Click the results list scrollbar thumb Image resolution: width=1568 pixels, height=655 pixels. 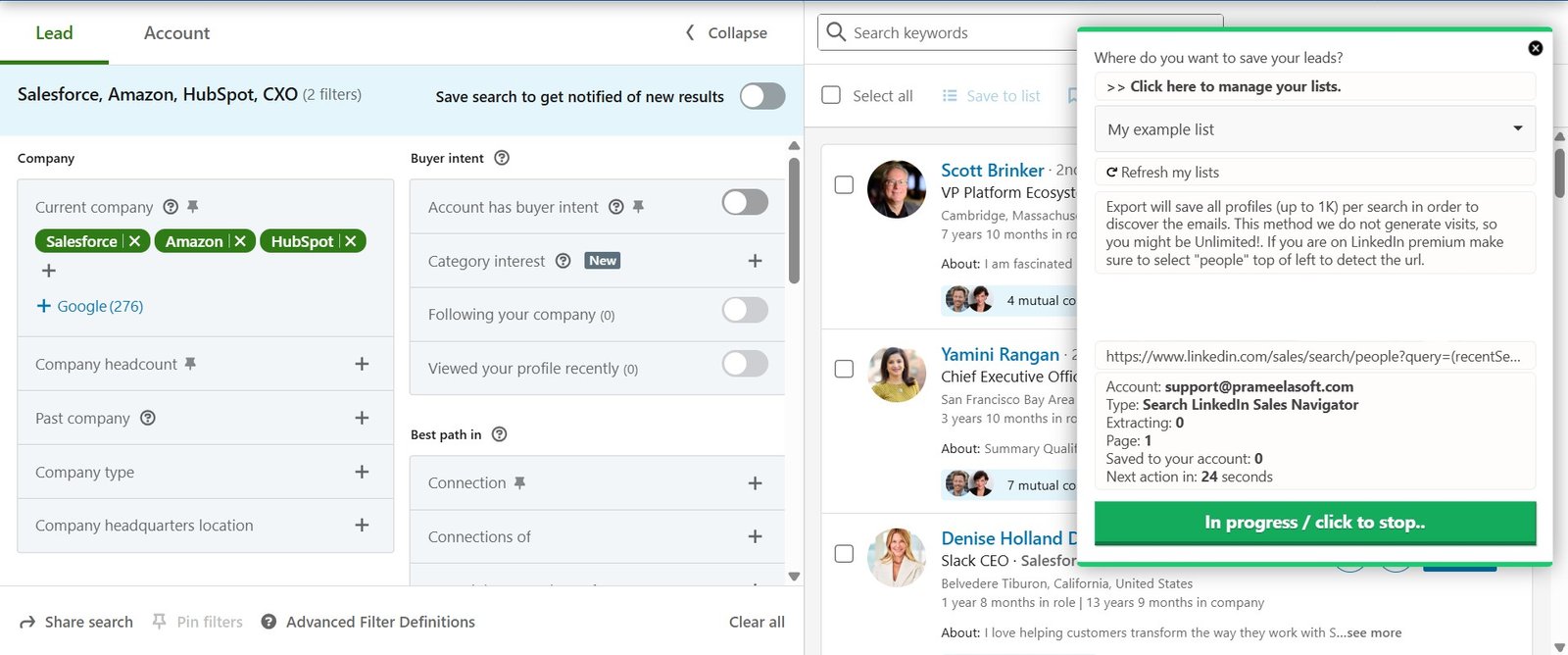(1559, 172)
